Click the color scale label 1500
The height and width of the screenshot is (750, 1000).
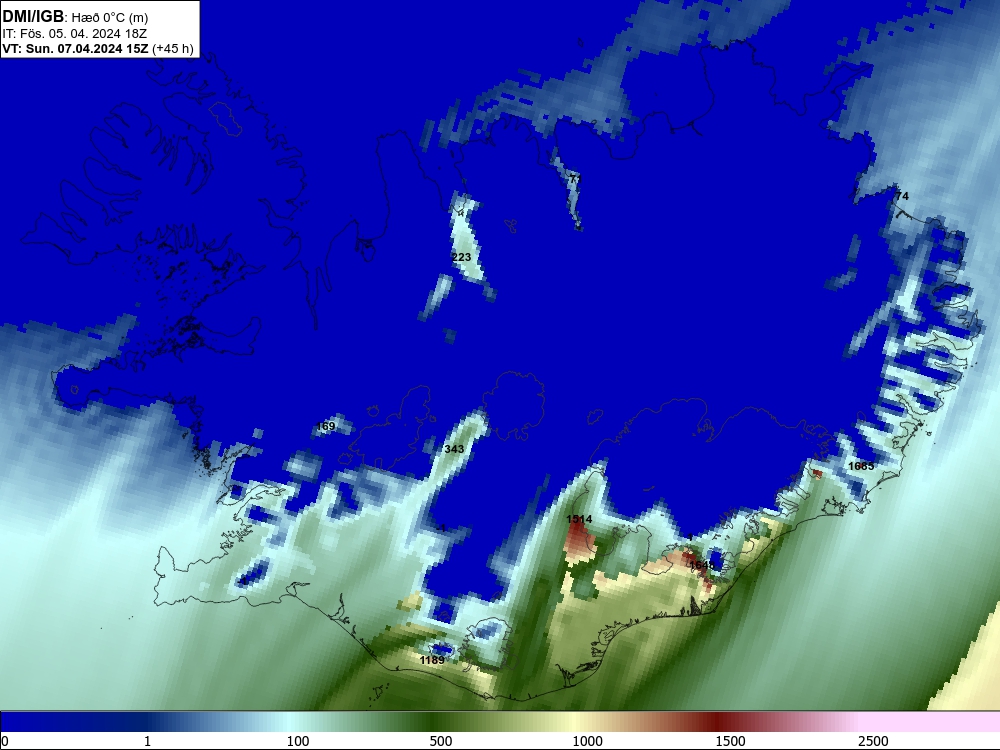click(x=730, y=741)
